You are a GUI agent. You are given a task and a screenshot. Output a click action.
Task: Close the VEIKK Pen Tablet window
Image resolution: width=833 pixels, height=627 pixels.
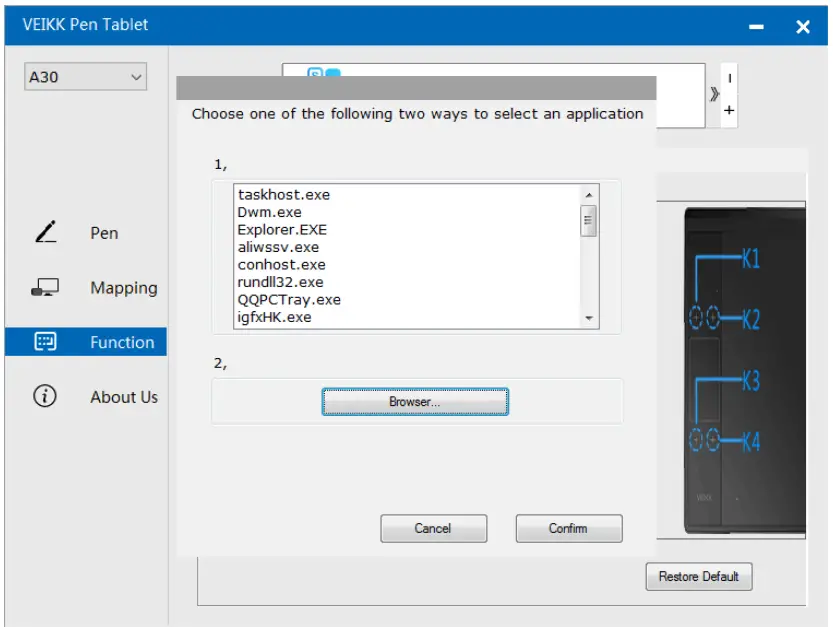click(803, 27)
